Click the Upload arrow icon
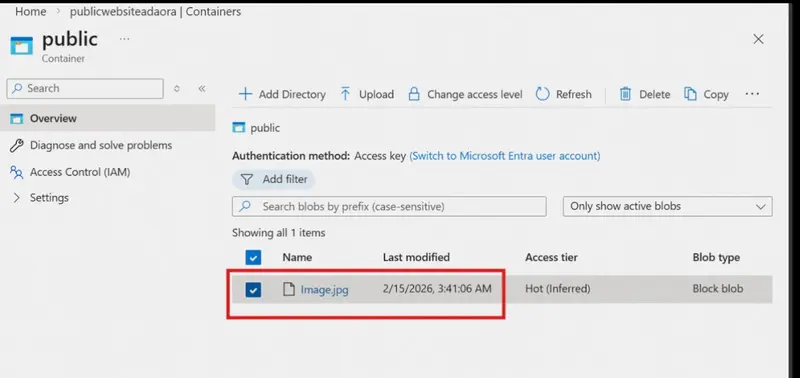Screen dimensions: 800x378 (x=345, y=94)
